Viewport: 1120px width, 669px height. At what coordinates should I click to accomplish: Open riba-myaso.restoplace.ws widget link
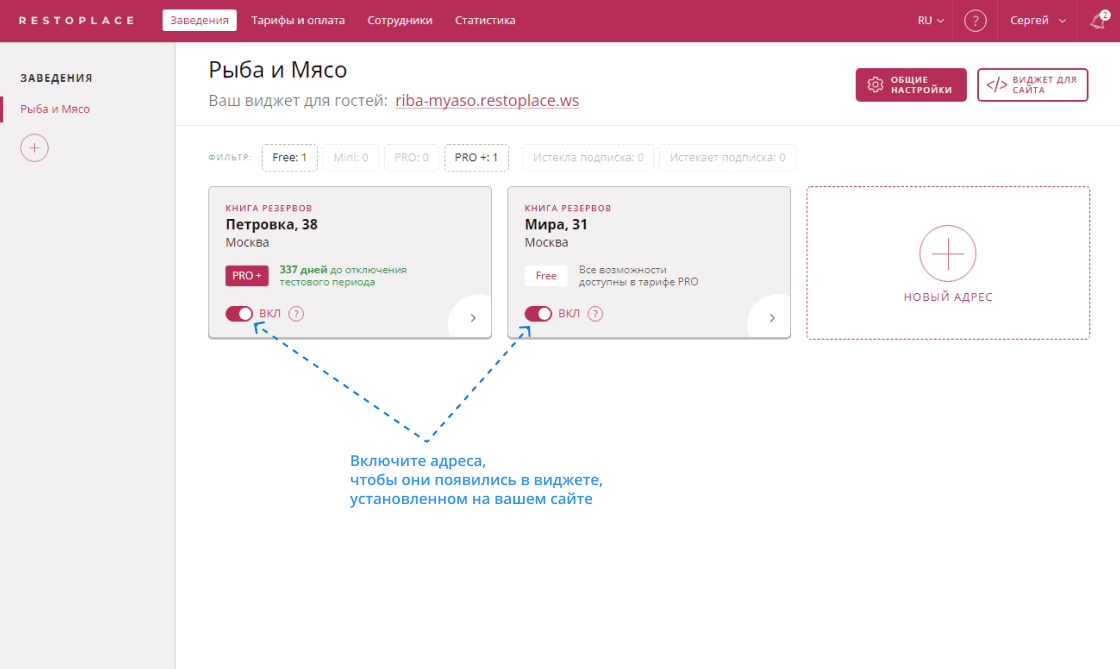click(x=487, y=101)
